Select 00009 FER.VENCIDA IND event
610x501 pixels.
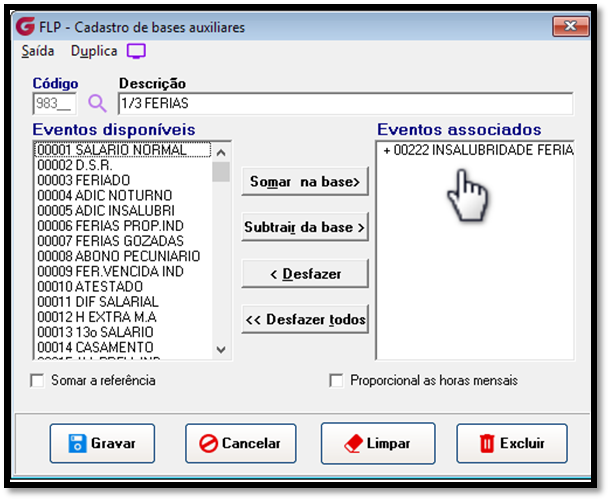[x=123, y=271]
